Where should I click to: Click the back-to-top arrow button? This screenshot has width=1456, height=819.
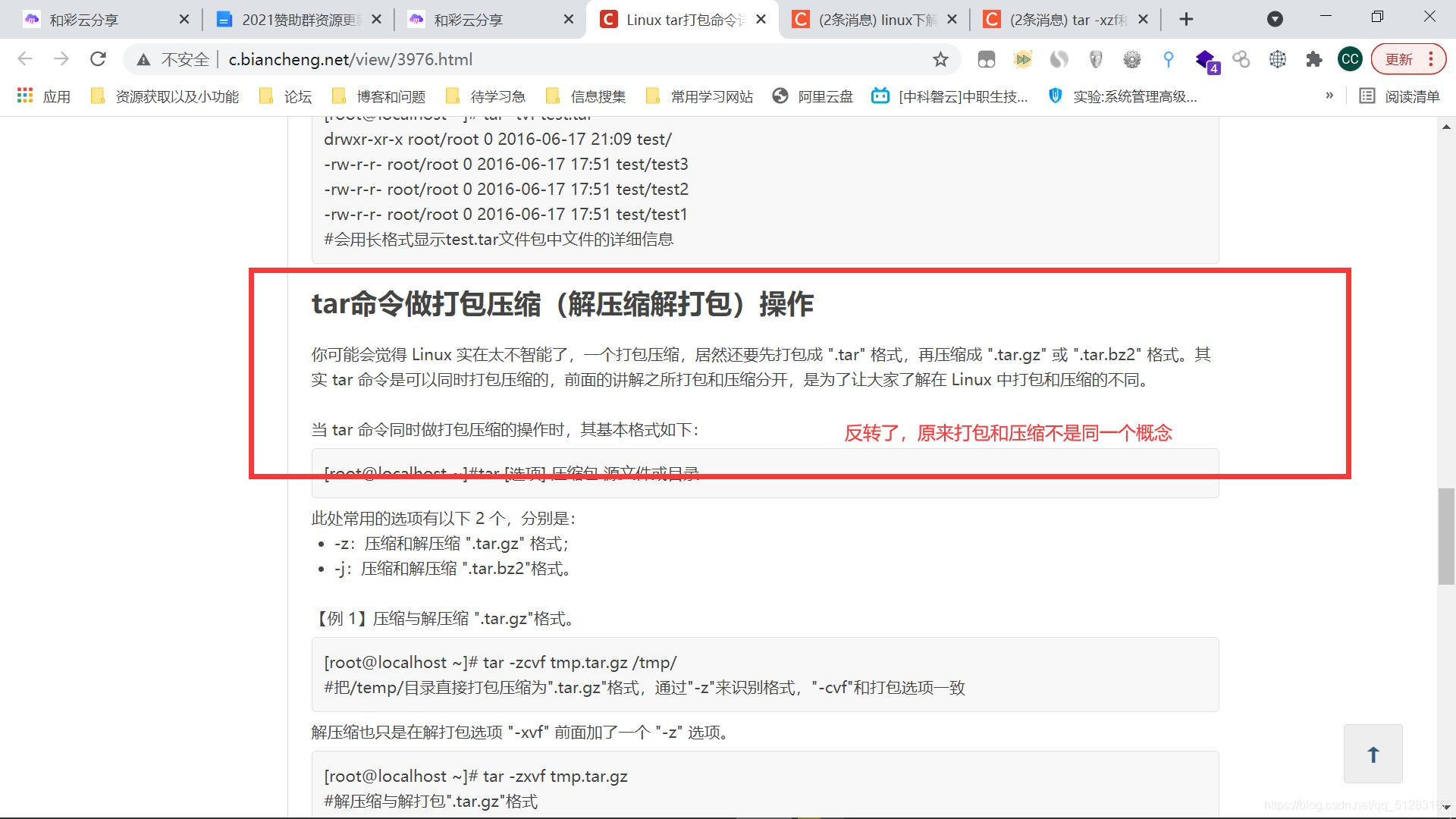click(x=1373, y=754)
